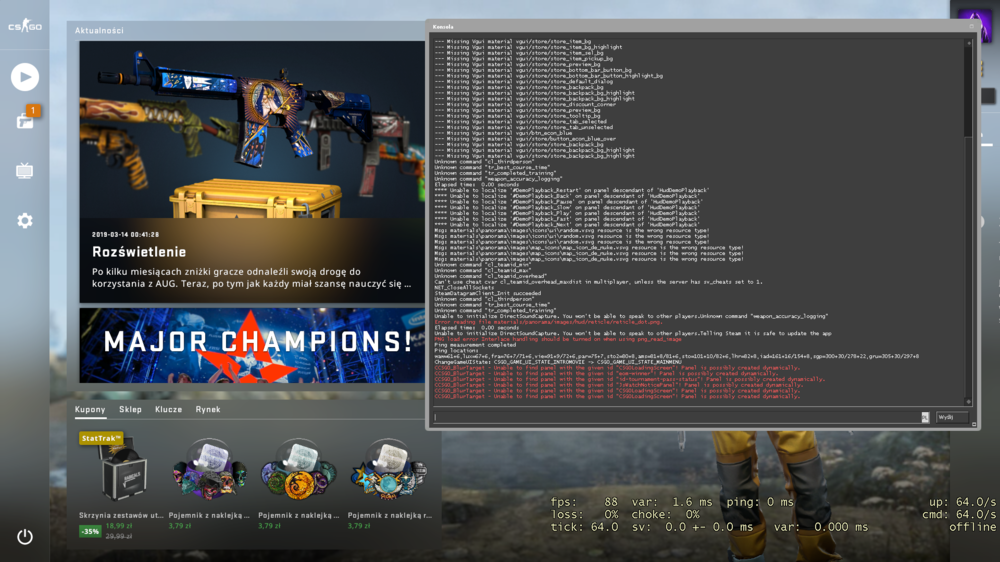
Task: Open the Major Champions banner
Action: tap(252, 346)
